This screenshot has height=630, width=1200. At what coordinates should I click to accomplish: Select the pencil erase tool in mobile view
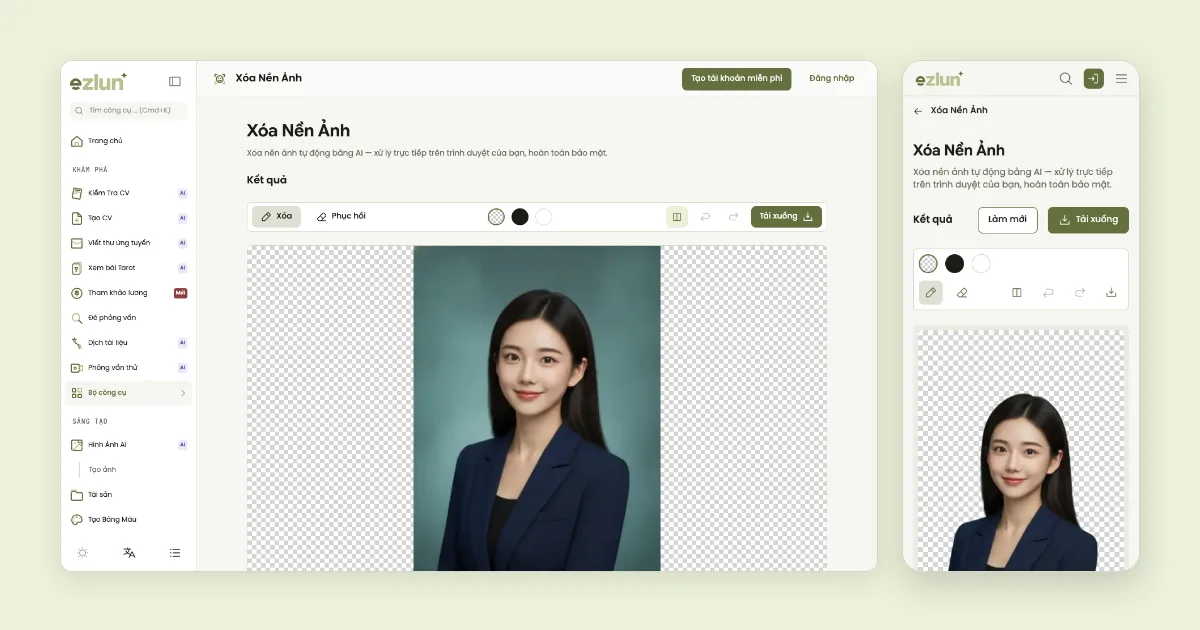tap(930, 293)
